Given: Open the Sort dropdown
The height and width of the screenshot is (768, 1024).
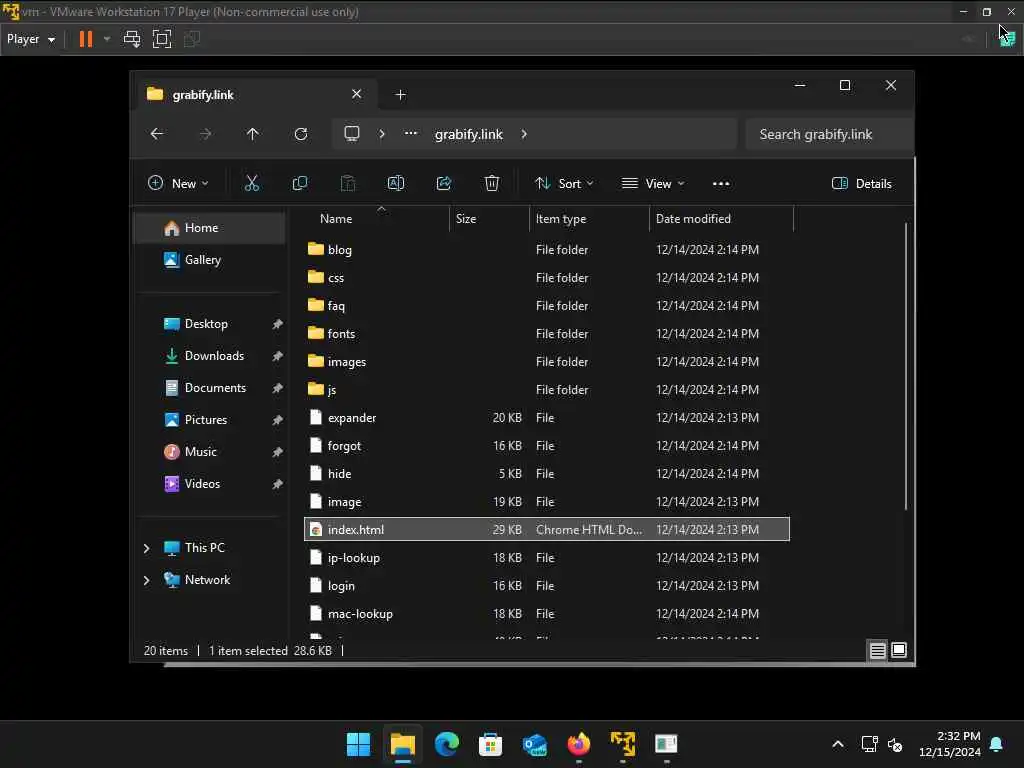Looking at the screenshot, I should [564, 184].
